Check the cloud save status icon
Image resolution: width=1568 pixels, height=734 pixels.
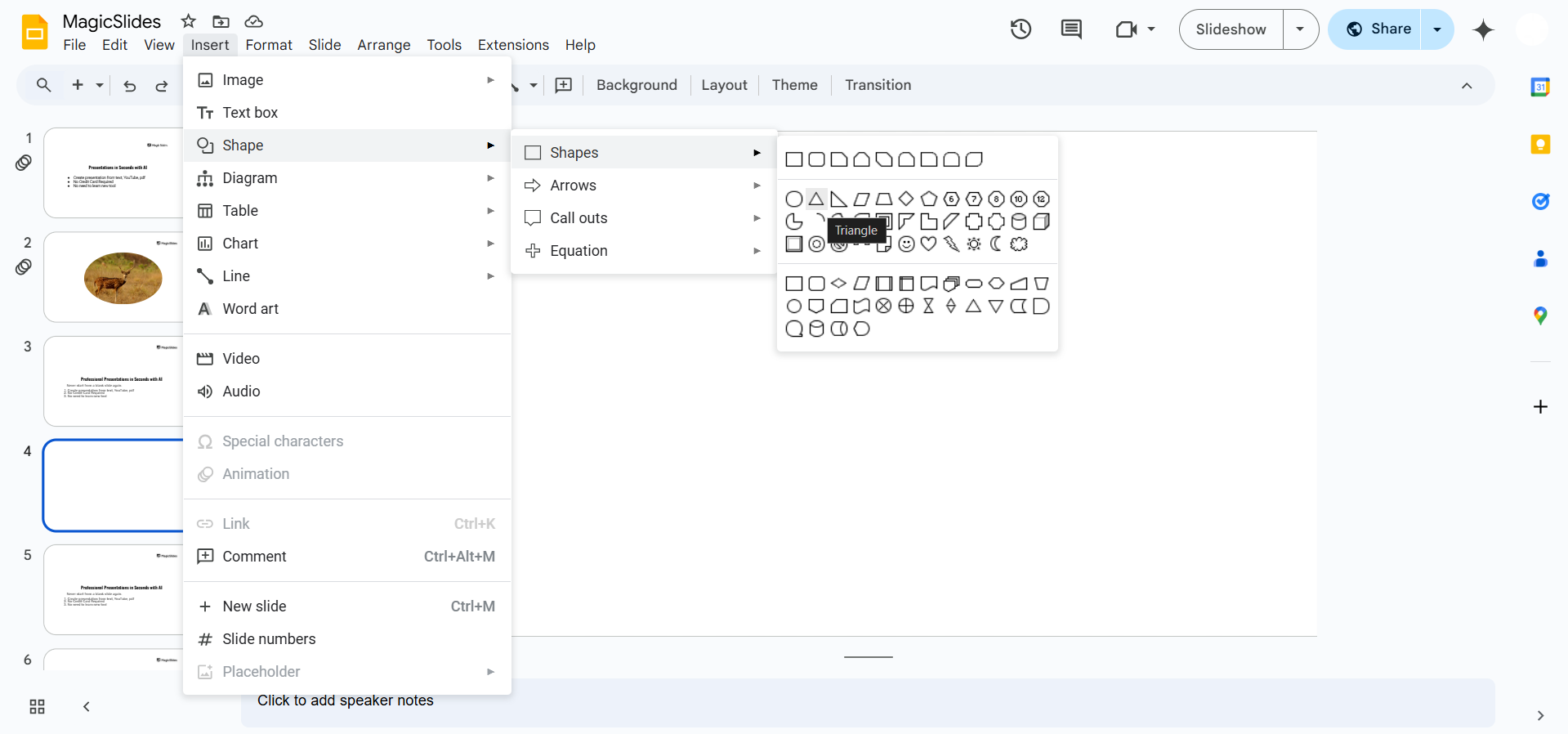(x=254, y=21)
